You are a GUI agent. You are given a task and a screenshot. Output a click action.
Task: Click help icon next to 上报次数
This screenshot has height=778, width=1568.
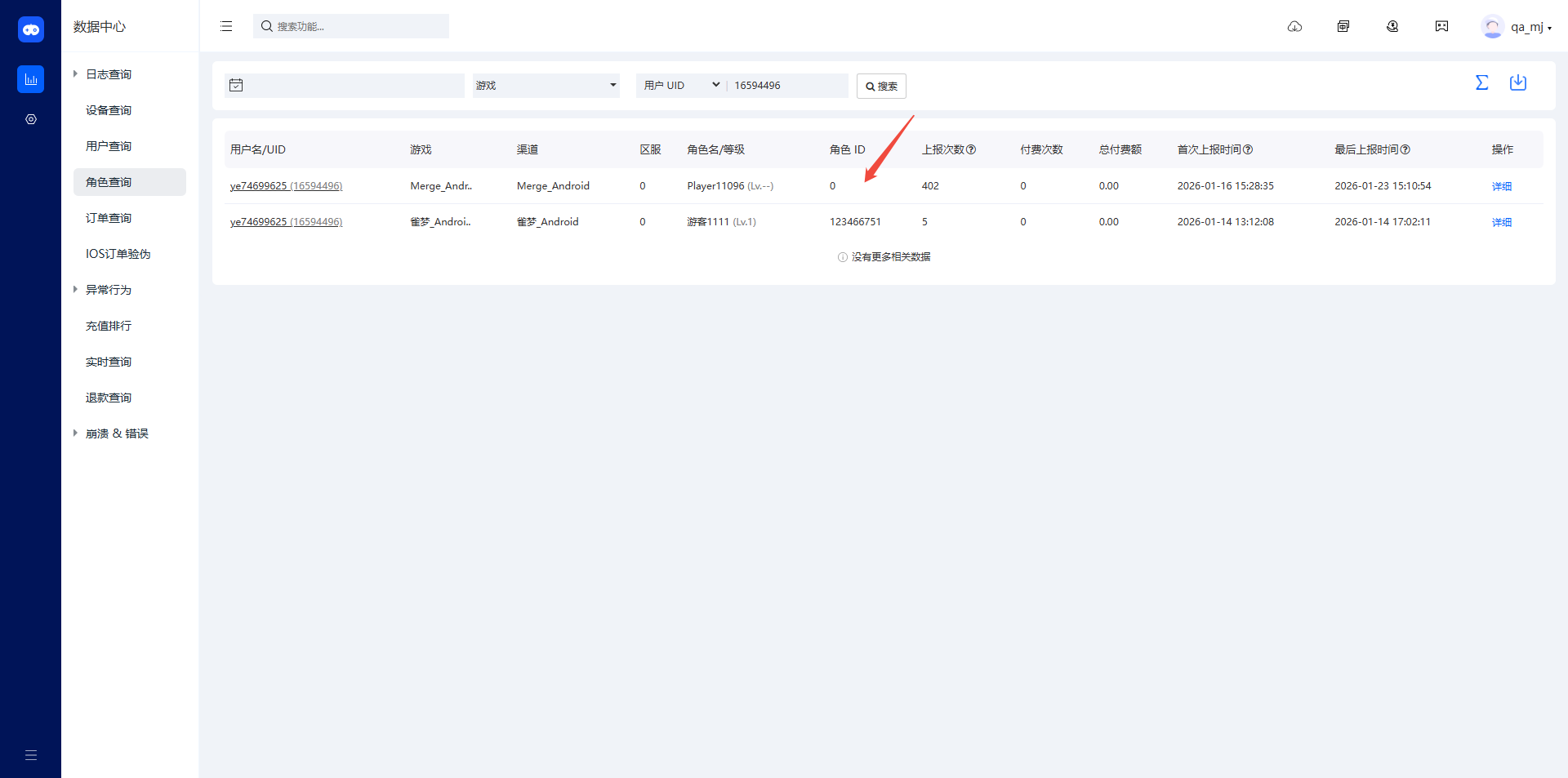971,150
